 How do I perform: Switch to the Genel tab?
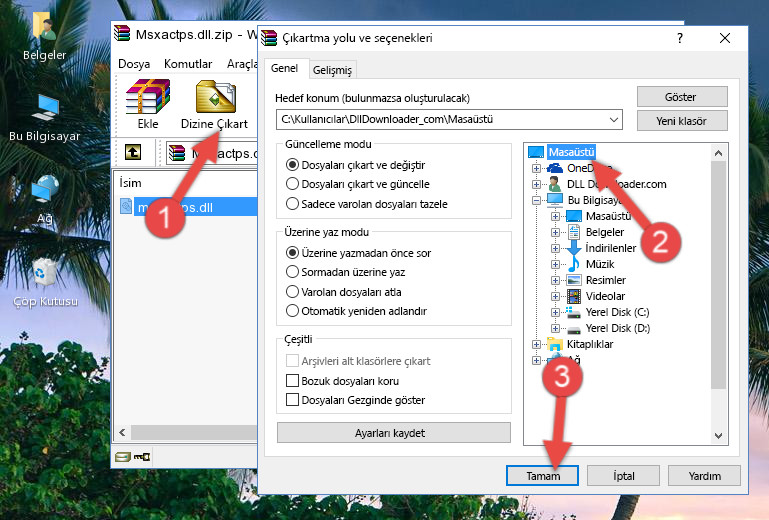click(x=284, y=68)
